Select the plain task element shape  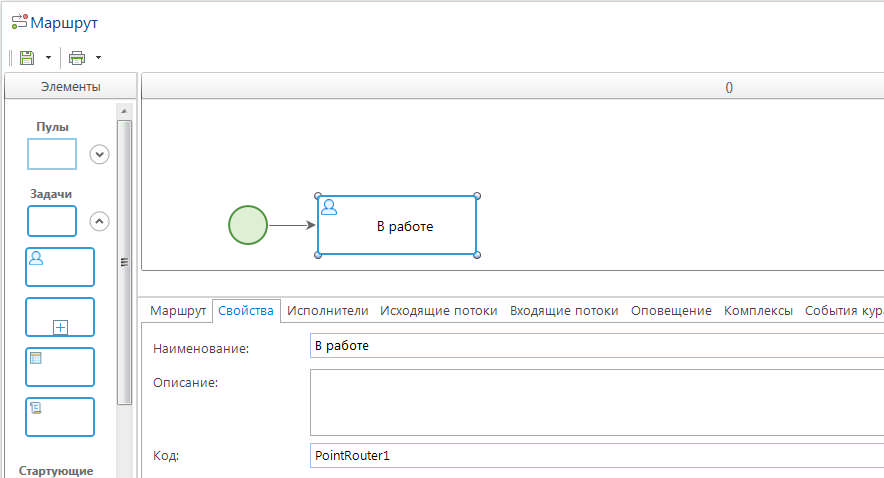(51, 221)
